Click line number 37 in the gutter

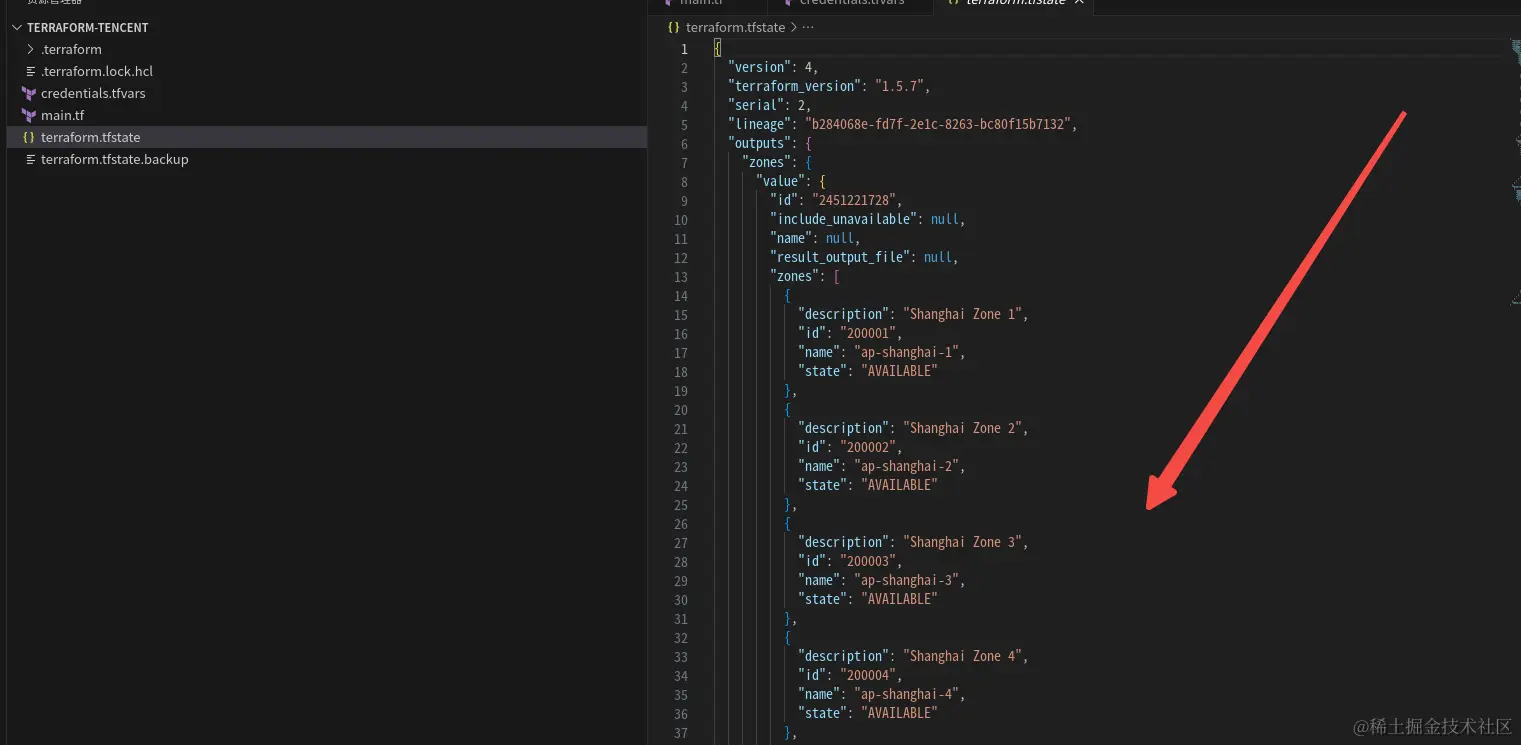[x=681, y=733]
